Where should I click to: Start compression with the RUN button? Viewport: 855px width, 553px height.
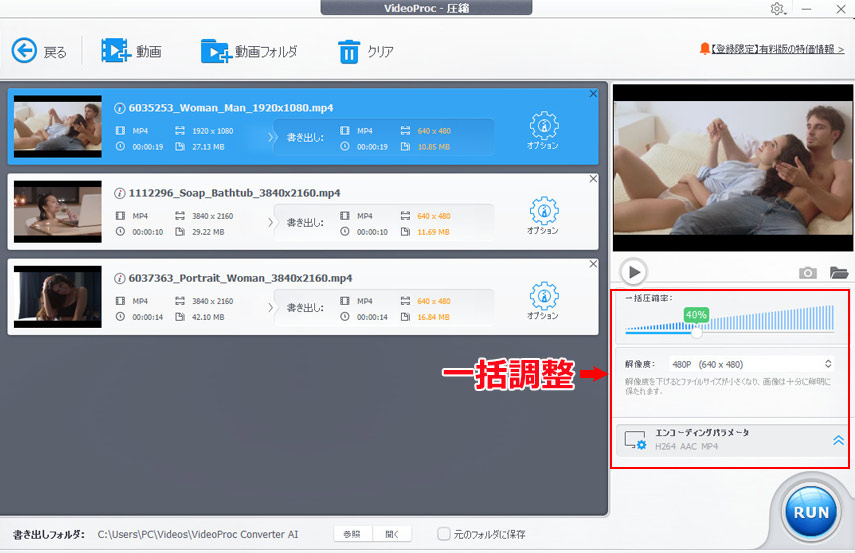811,513
